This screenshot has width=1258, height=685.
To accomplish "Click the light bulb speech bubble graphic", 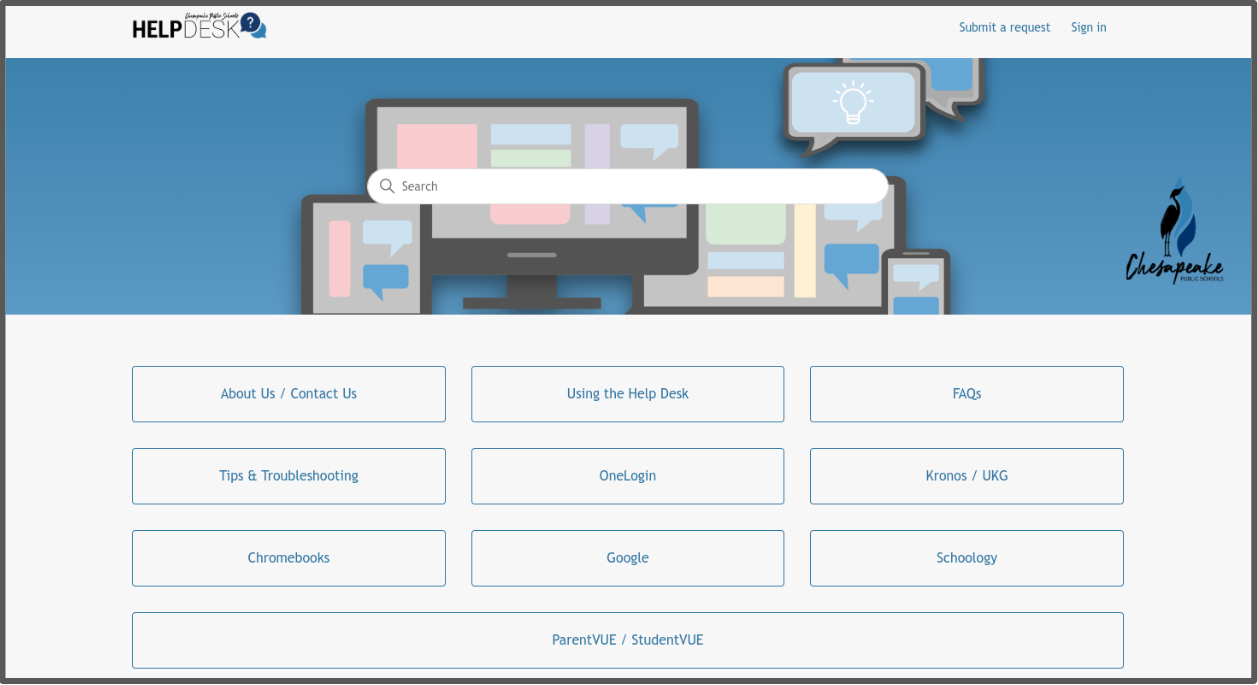I will pos(851,100).
